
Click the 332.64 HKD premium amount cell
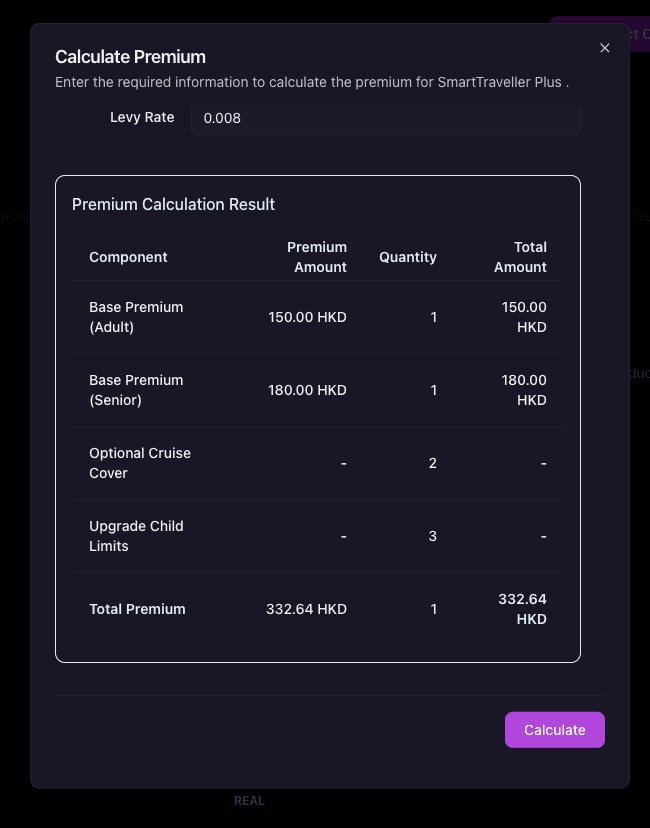306,609
